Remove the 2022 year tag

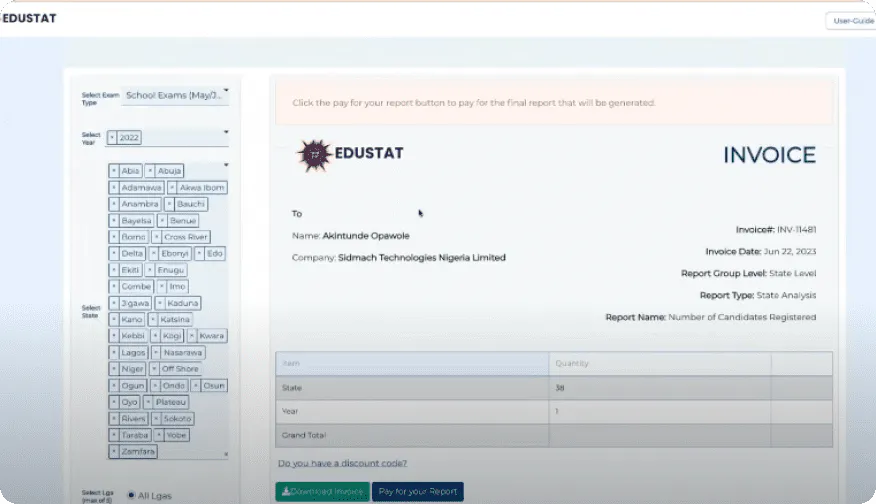(112, 137)
